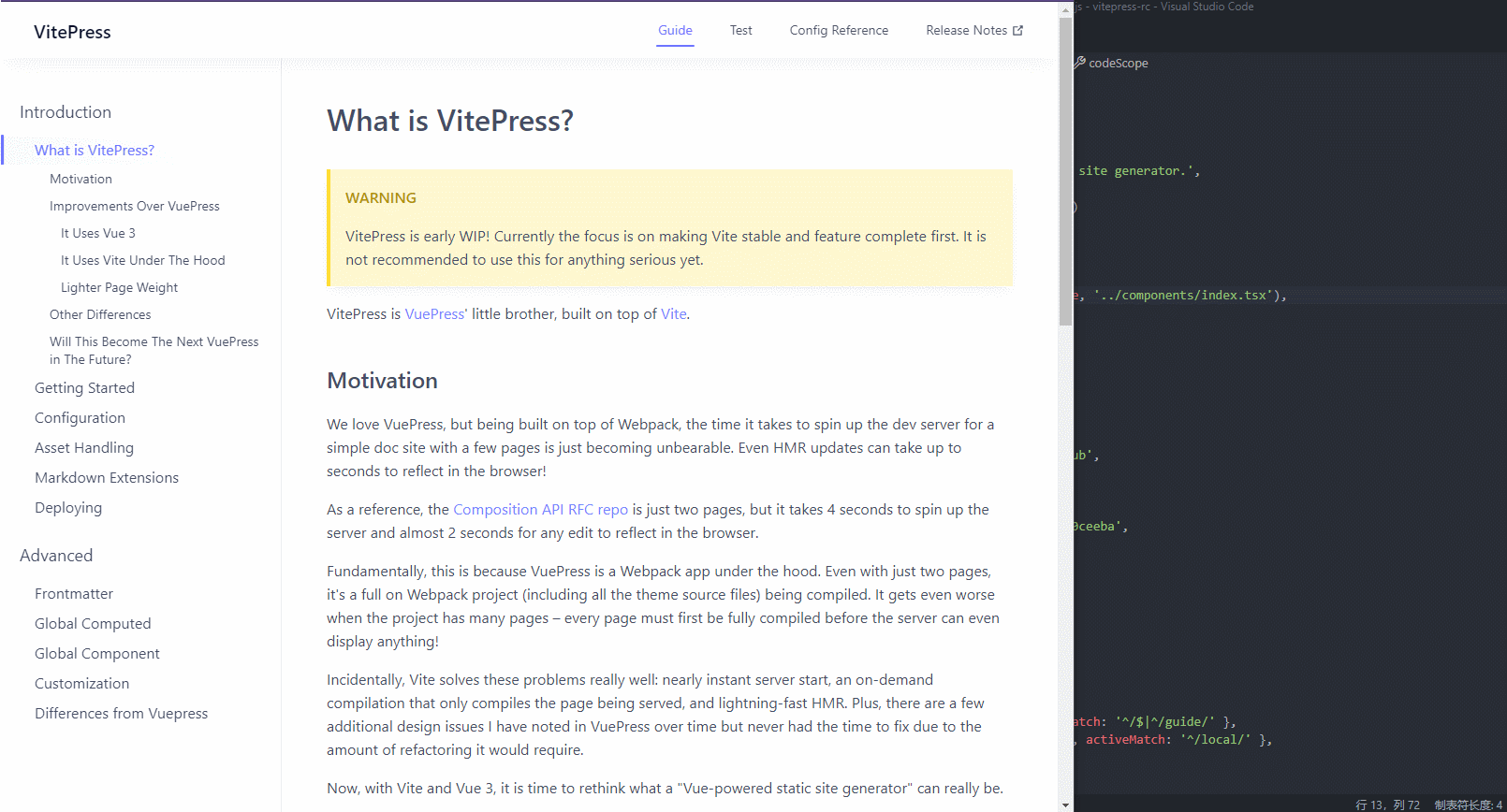Open 'Will This Become The Next VuePress' entry
This screenshot has width=1507, height=812.
[x=154, y=350]
